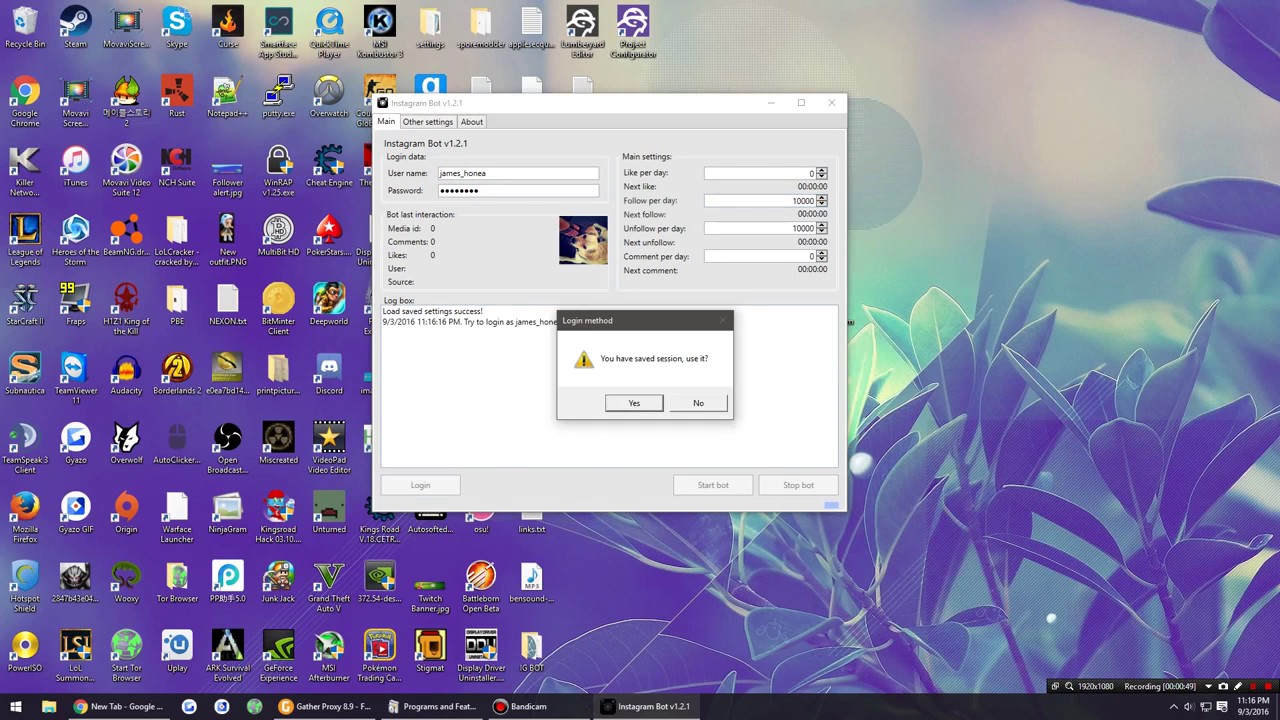Image resolution: width=1280 pixels, height=720 pixels.
Task: Select the Main tab
Action: coord(386,122)
